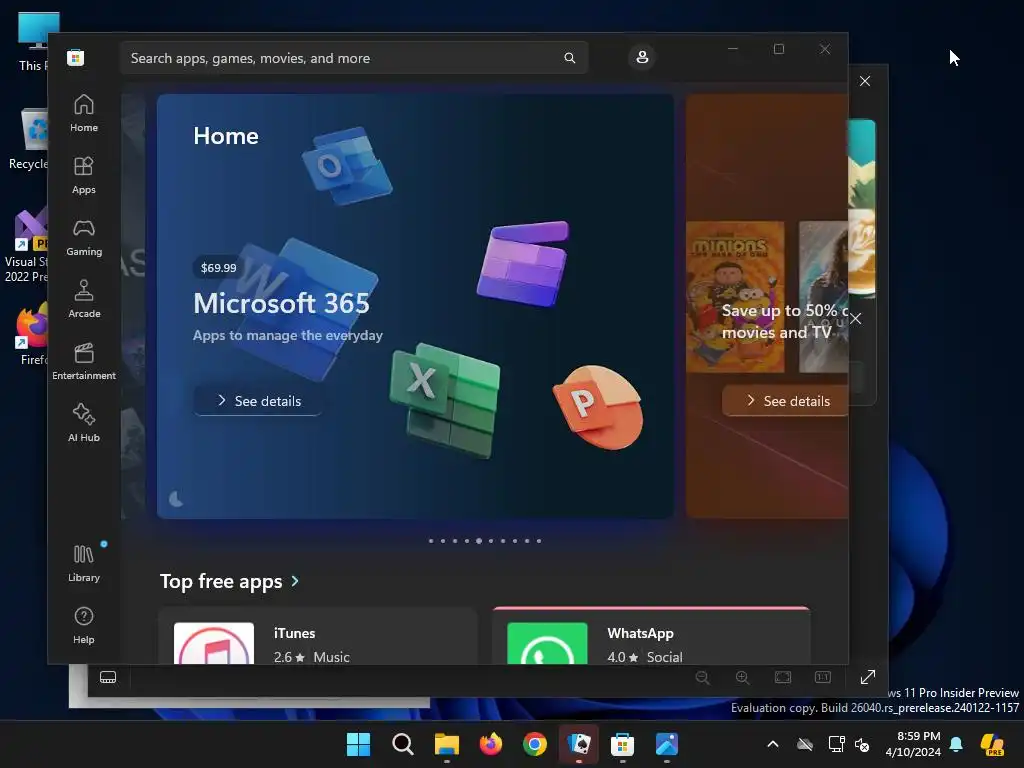Click the Microsoft Store logo icon
This screenshot has width=1024, height=768.
click(76, 58)
